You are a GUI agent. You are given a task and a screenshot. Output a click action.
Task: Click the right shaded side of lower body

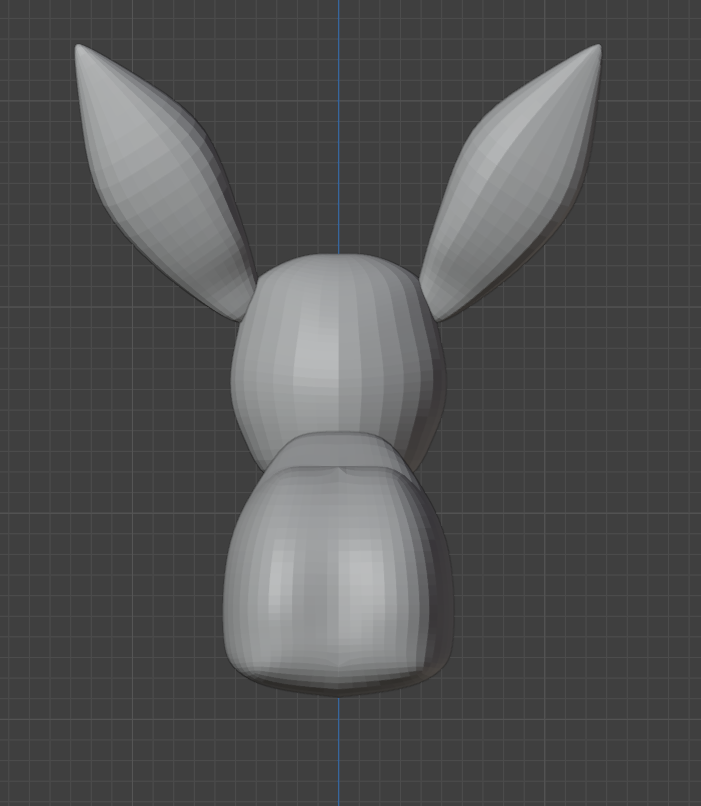click(438, 590)
